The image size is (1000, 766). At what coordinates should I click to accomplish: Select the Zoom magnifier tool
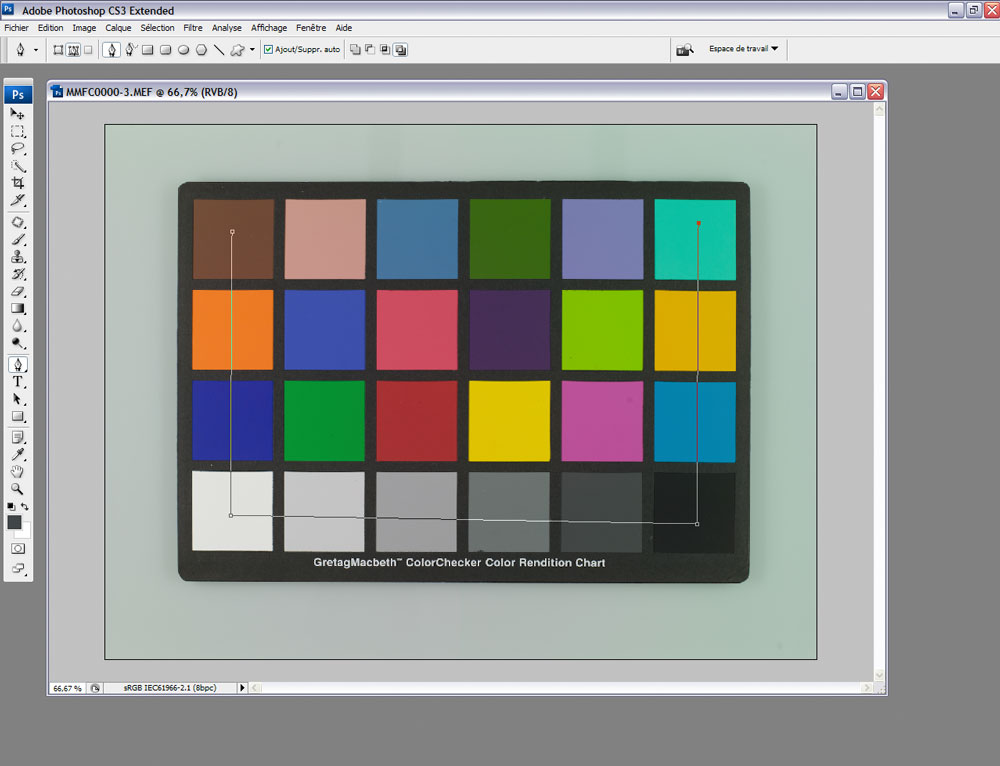click(x=17, y=489)
